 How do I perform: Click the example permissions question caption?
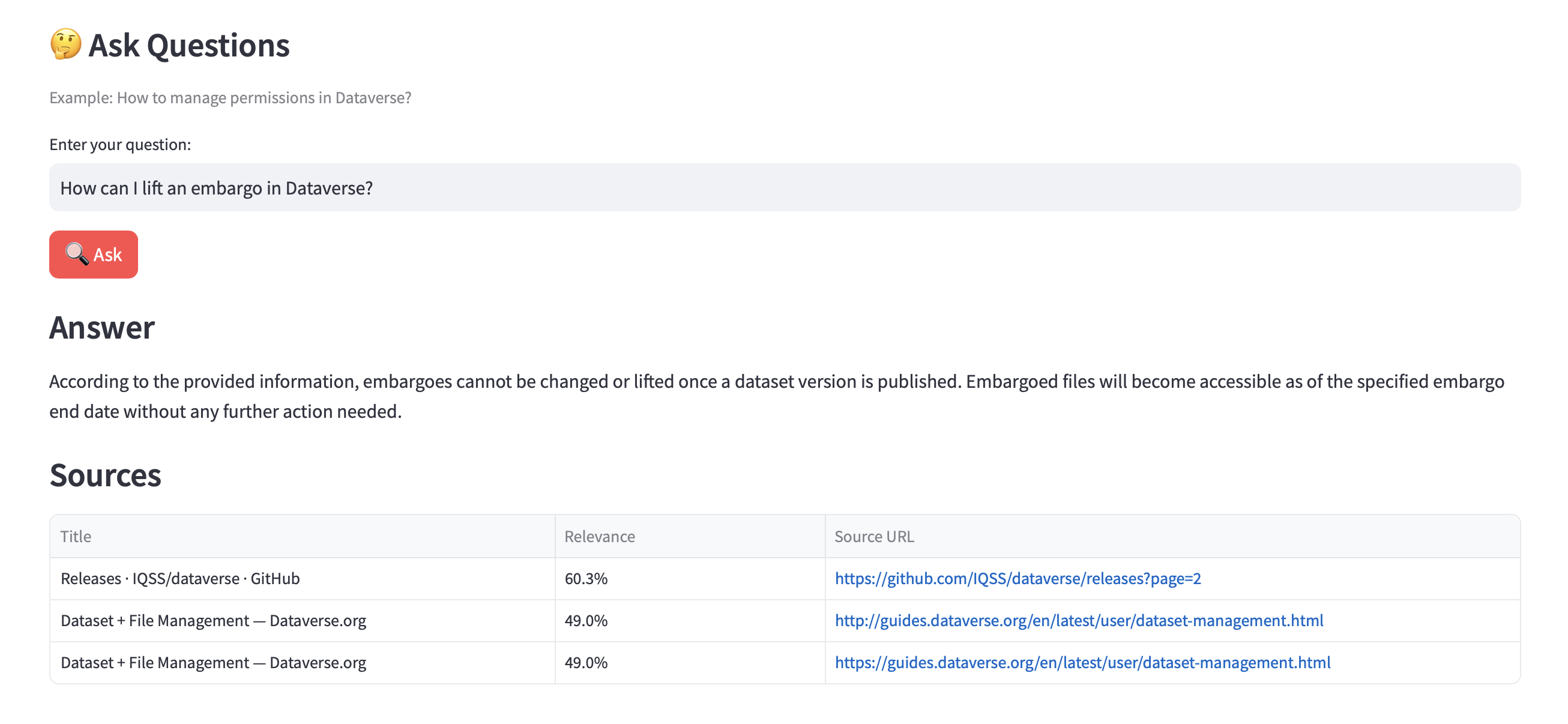[x=230, y=97]
